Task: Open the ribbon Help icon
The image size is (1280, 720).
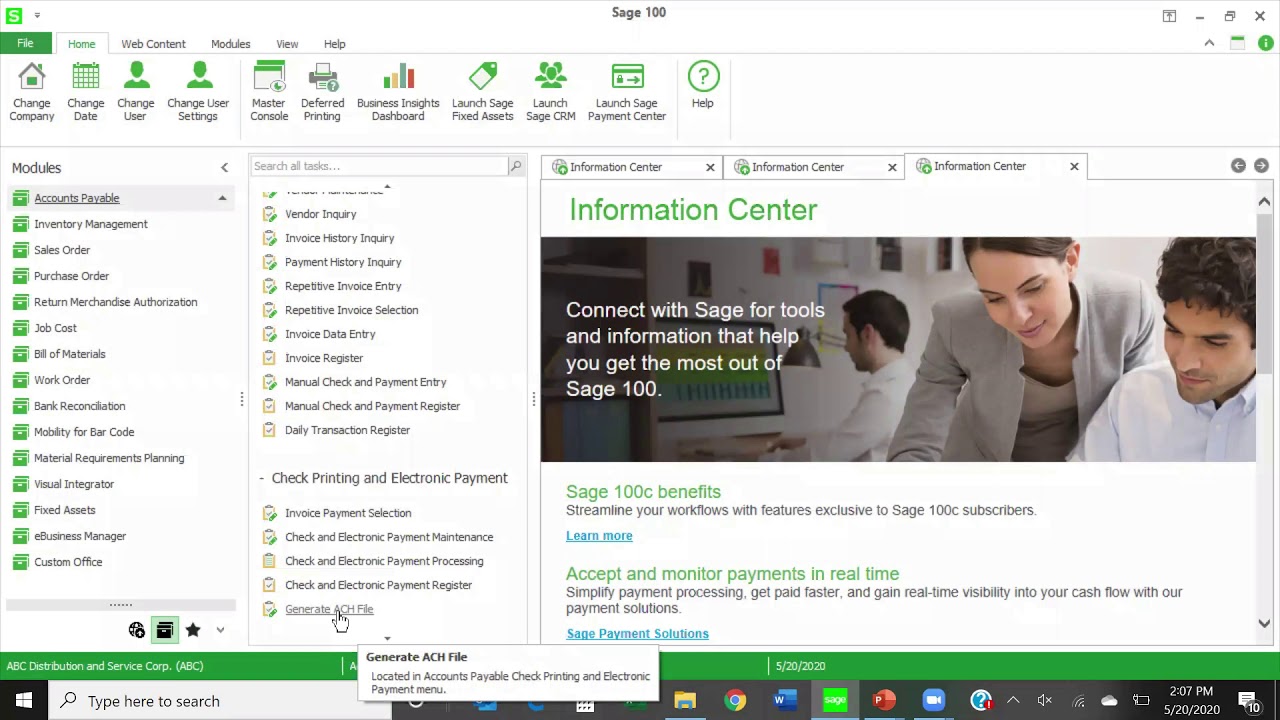Action: (703, 77)
